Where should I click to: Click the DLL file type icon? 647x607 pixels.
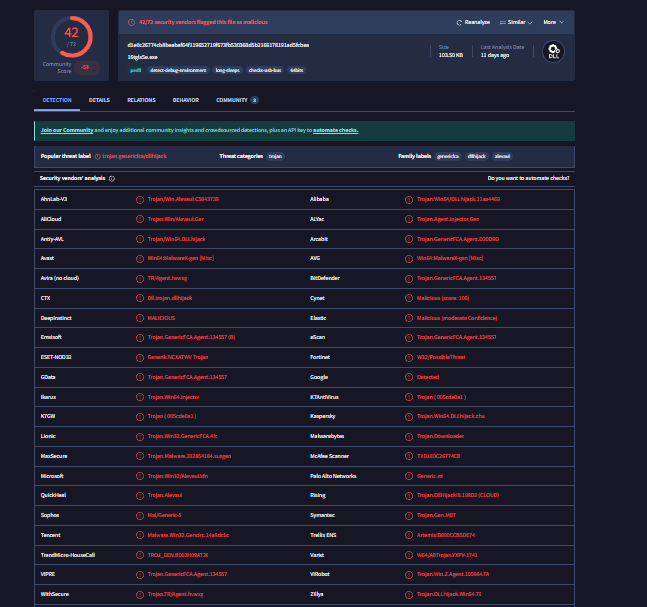(x=552, y=52)
